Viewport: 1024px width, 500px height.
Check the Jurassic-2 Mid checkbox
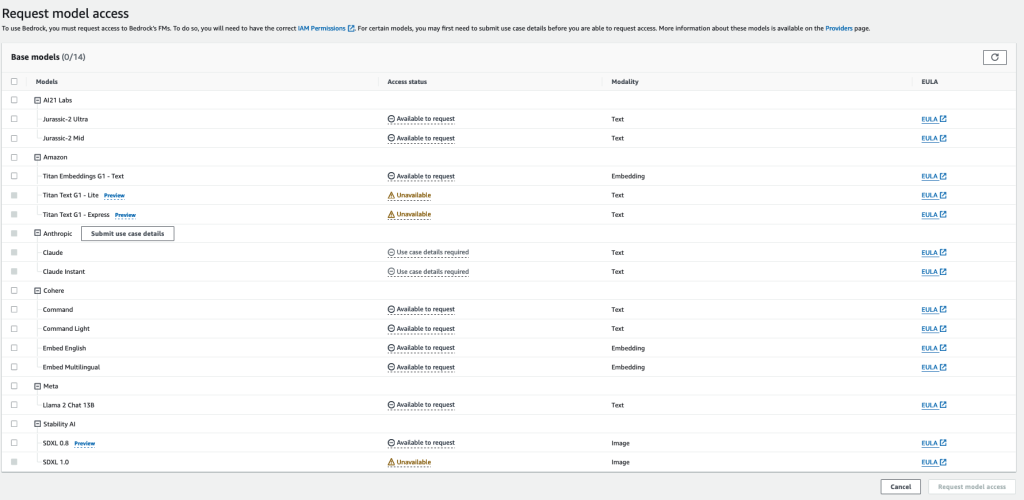[x=14, y=138]
